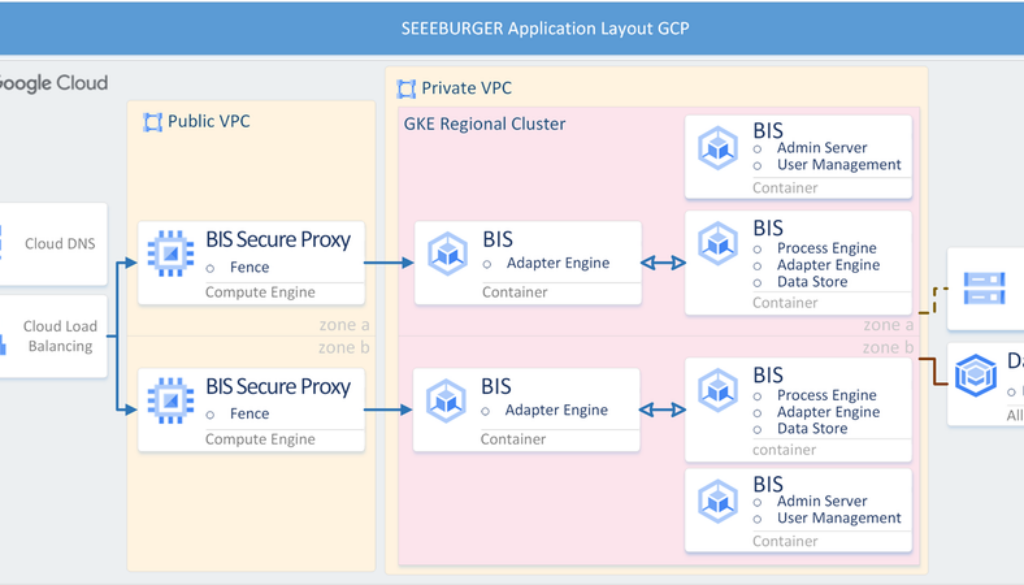This screenshot has height=585, width=1024.
Task: Click zone b Process Engine BIS cube icon
Action: [x=717, y=391]
